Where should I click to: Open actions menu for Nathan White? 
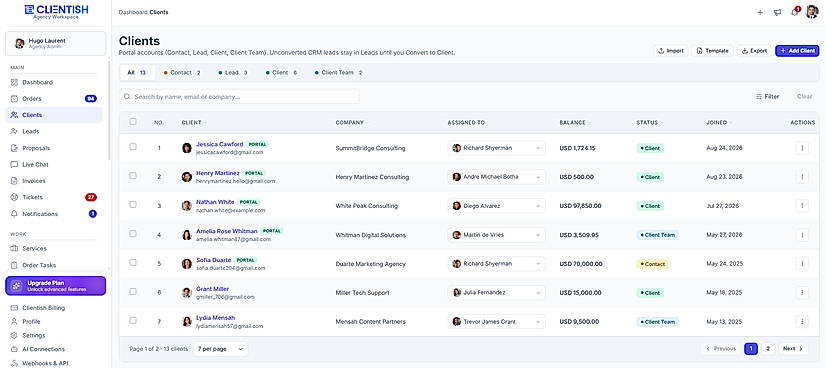click(x=802, y=206)
